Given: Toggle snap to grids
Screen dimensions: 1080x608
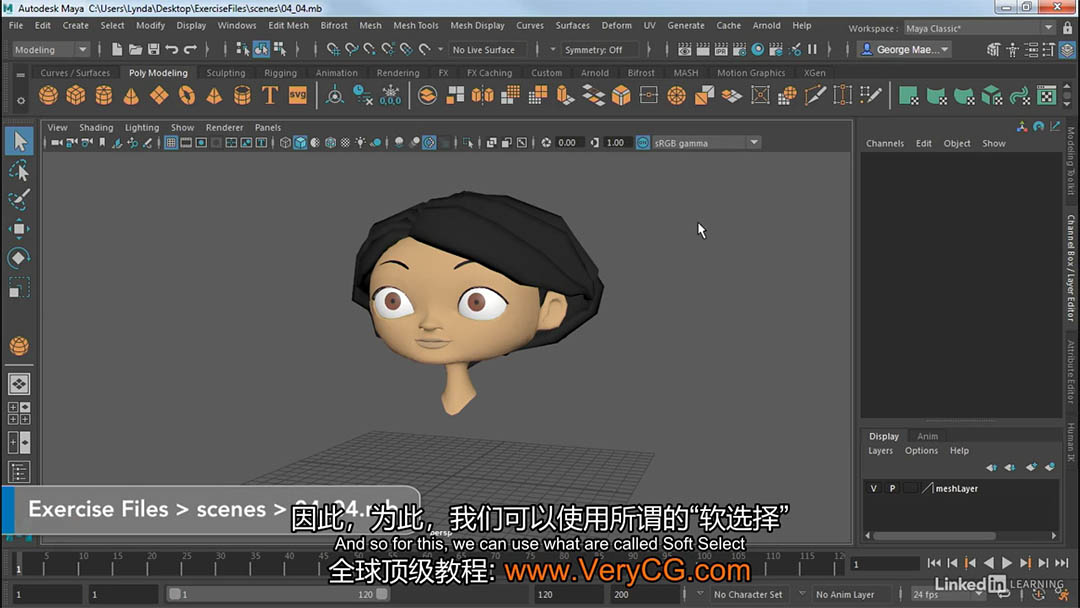Looking at the screenshot, I should [x=333, y=50].
